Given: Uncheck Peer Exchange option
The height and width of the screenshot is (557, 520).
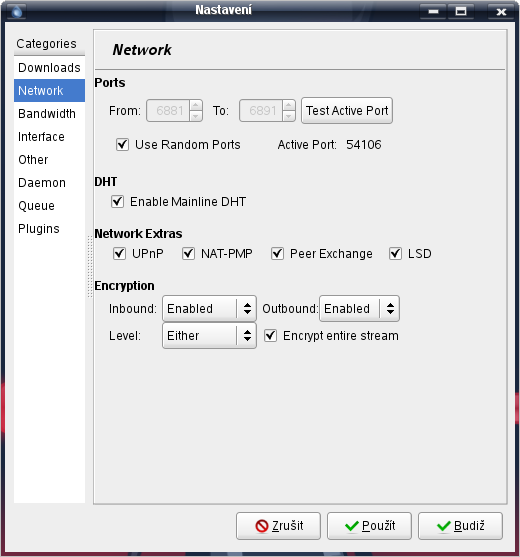Looking at the screenshot, I should [x=277, y=254].
